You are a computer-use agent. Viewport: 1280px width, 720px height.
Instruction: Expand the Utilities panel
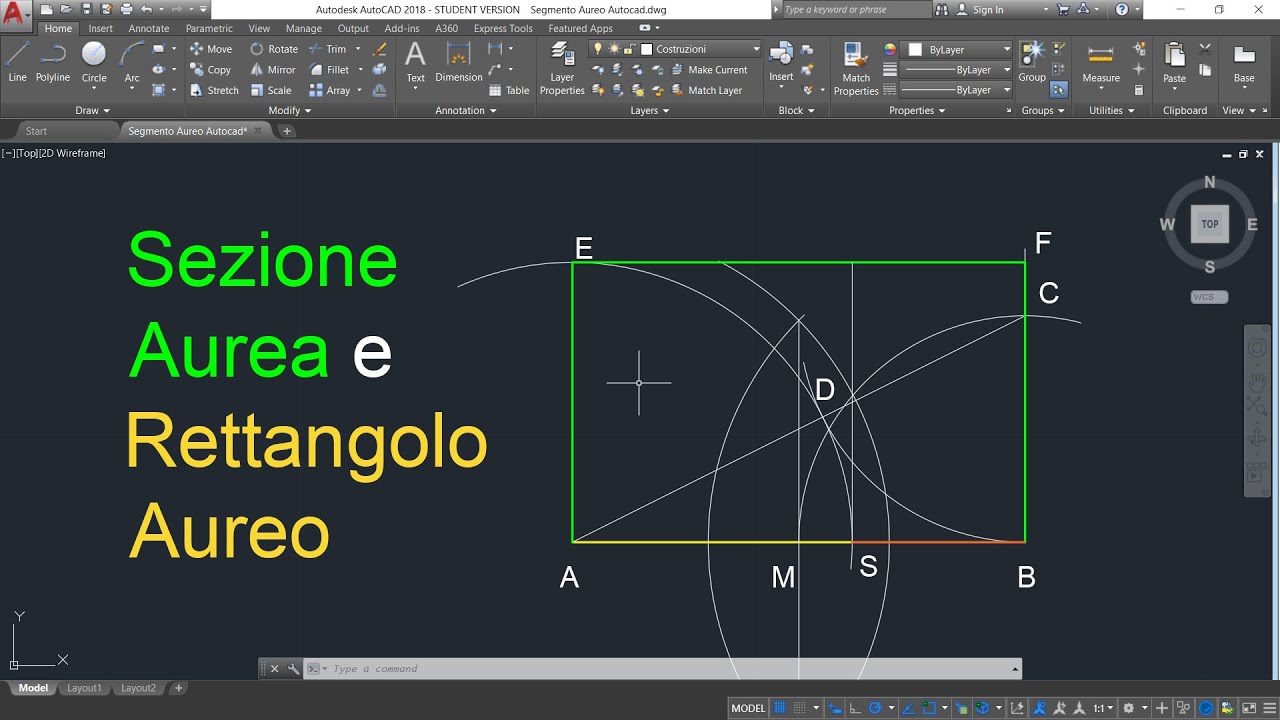(x=1112, y=110)
